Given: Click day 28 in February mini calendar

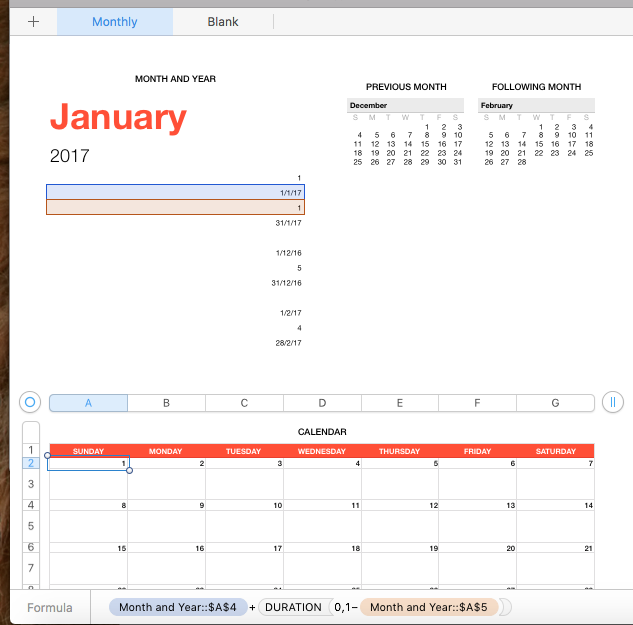Looking at the screenshot, I should coord(522,162).
